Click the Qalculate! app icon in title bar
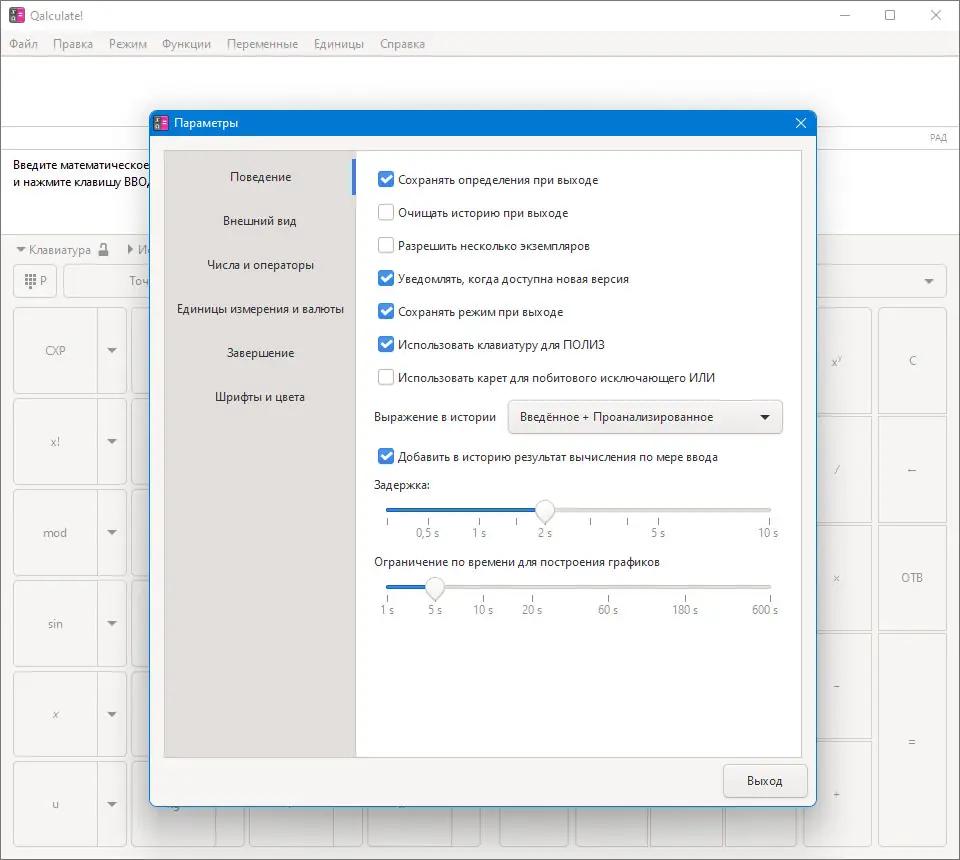The height and width of the screenshot is (860, 960). pos(17,15)
